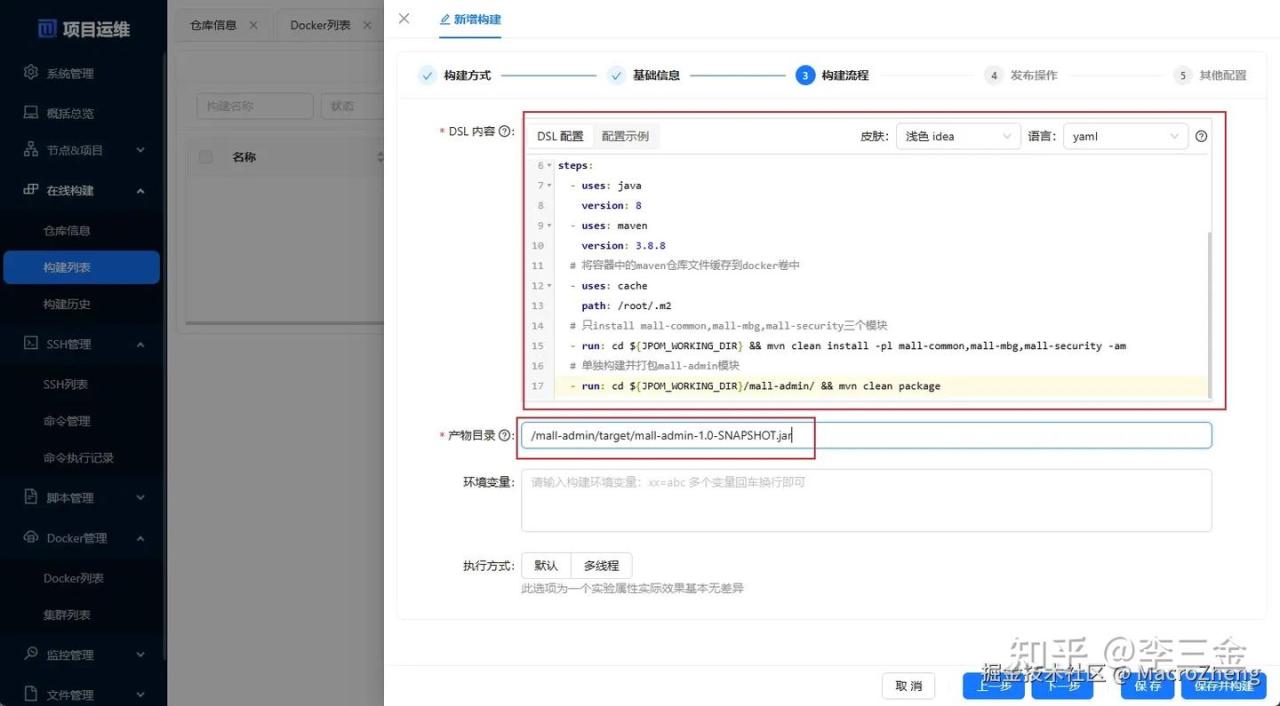Image resolution: width=1280 pixels, height=706 pixels.
Task: Click the DSL editor vertical scrollbar
Action: [1211, 313]
